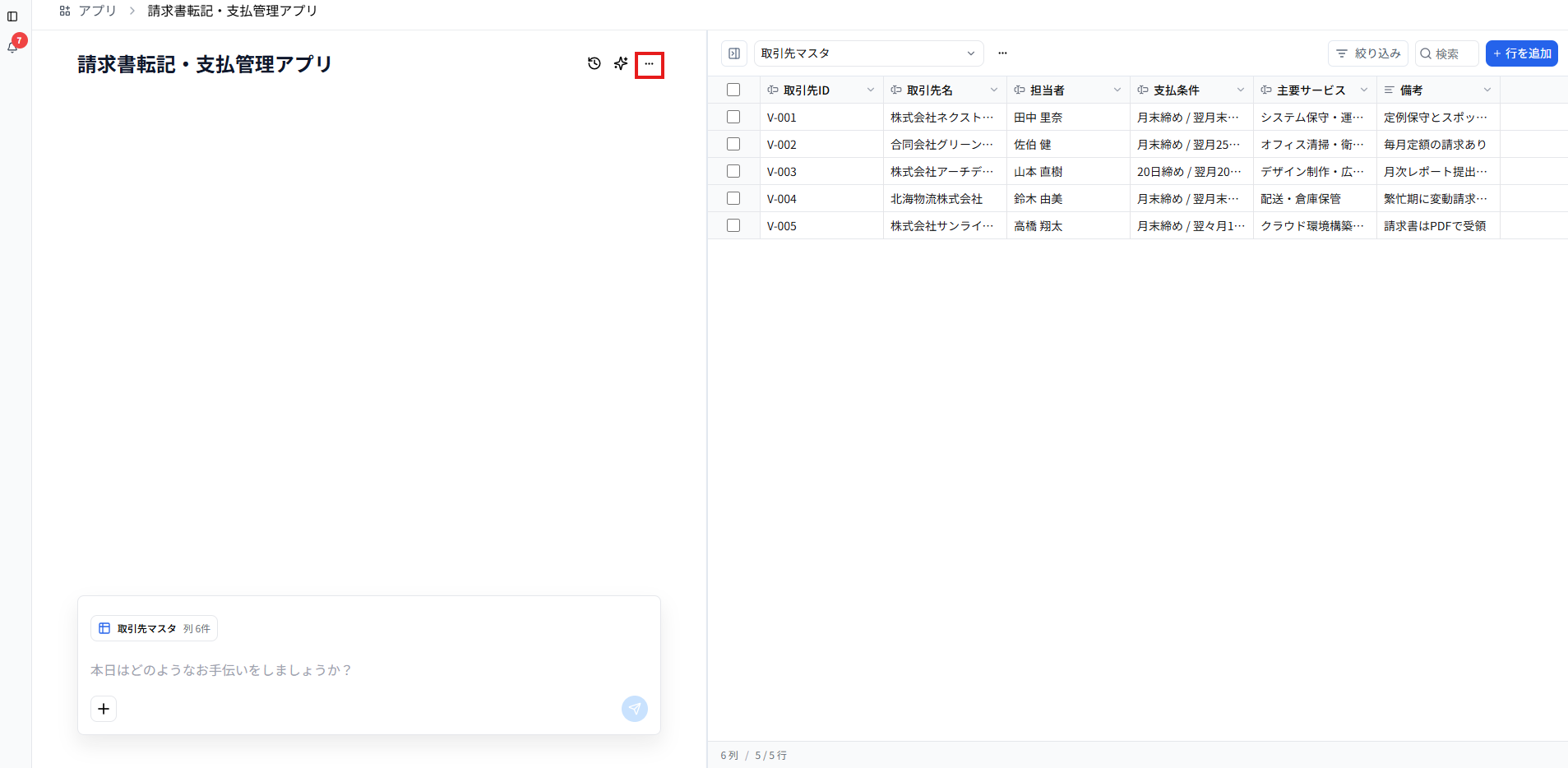Viewport: 1568px width, 768px height.
Task: Check the V-001 row checkbox
Action: [x=733, y=117]
